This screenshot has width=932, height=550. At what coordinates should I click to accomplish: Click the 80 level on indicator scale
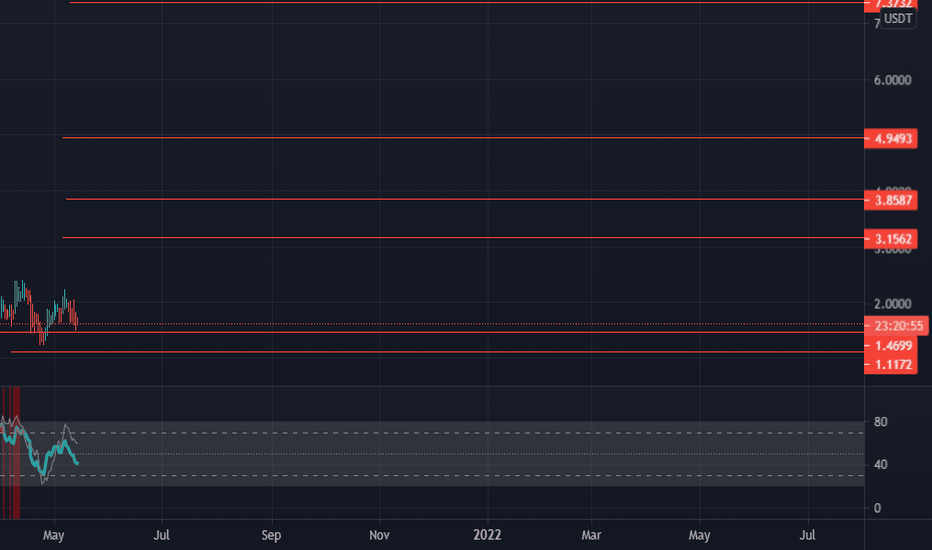880,422
